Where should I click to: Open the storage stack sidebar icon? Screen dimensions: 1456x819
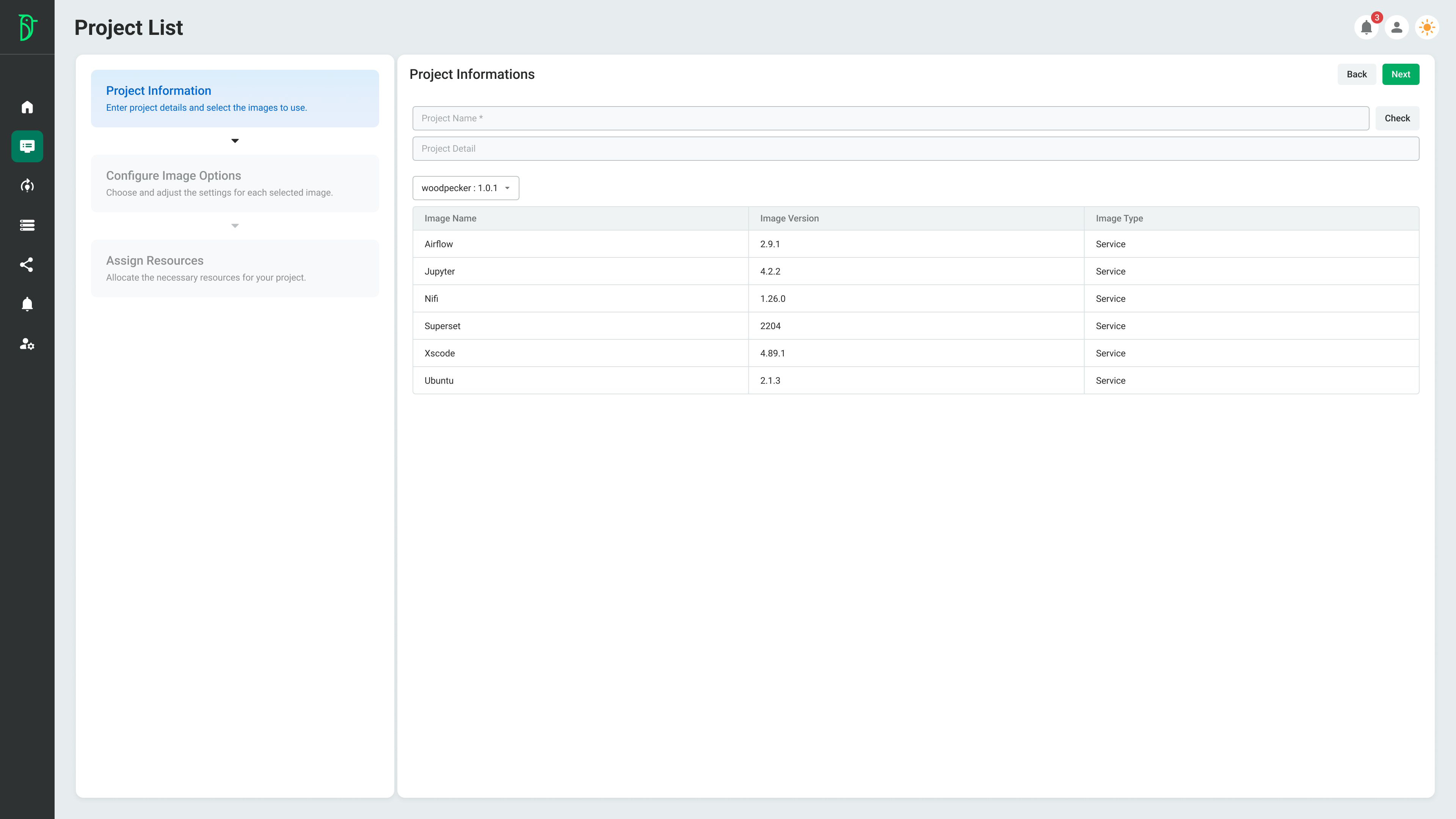click(27, 225)
